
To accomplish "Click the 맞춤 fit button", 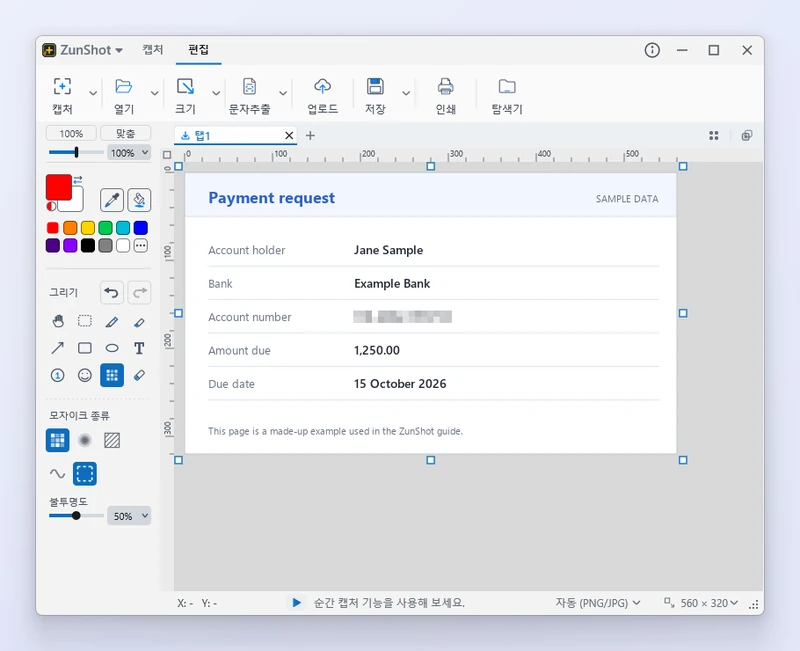I will click(x=126, y=133).
